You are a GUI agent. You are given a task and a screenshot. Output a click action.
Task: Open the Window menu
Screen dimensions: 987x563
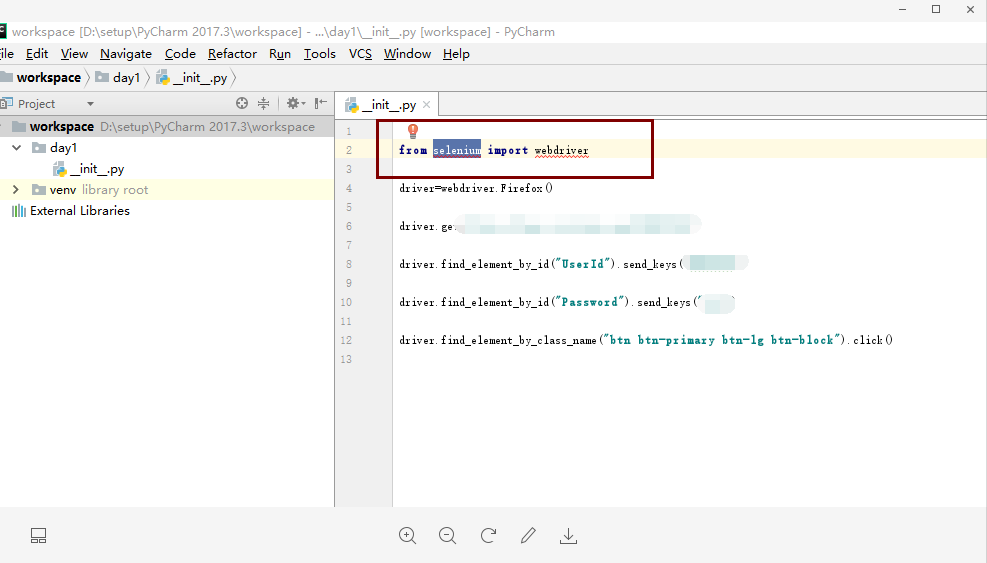point(407,54)
